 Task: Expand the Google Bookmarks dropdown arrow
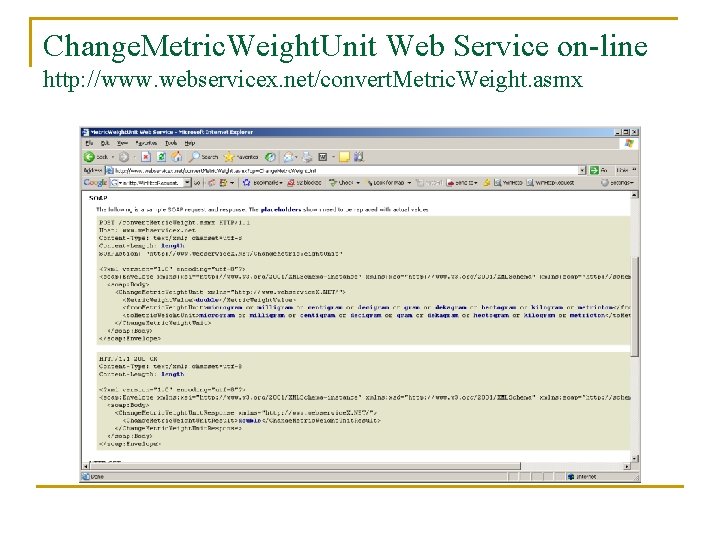[281, 183]
